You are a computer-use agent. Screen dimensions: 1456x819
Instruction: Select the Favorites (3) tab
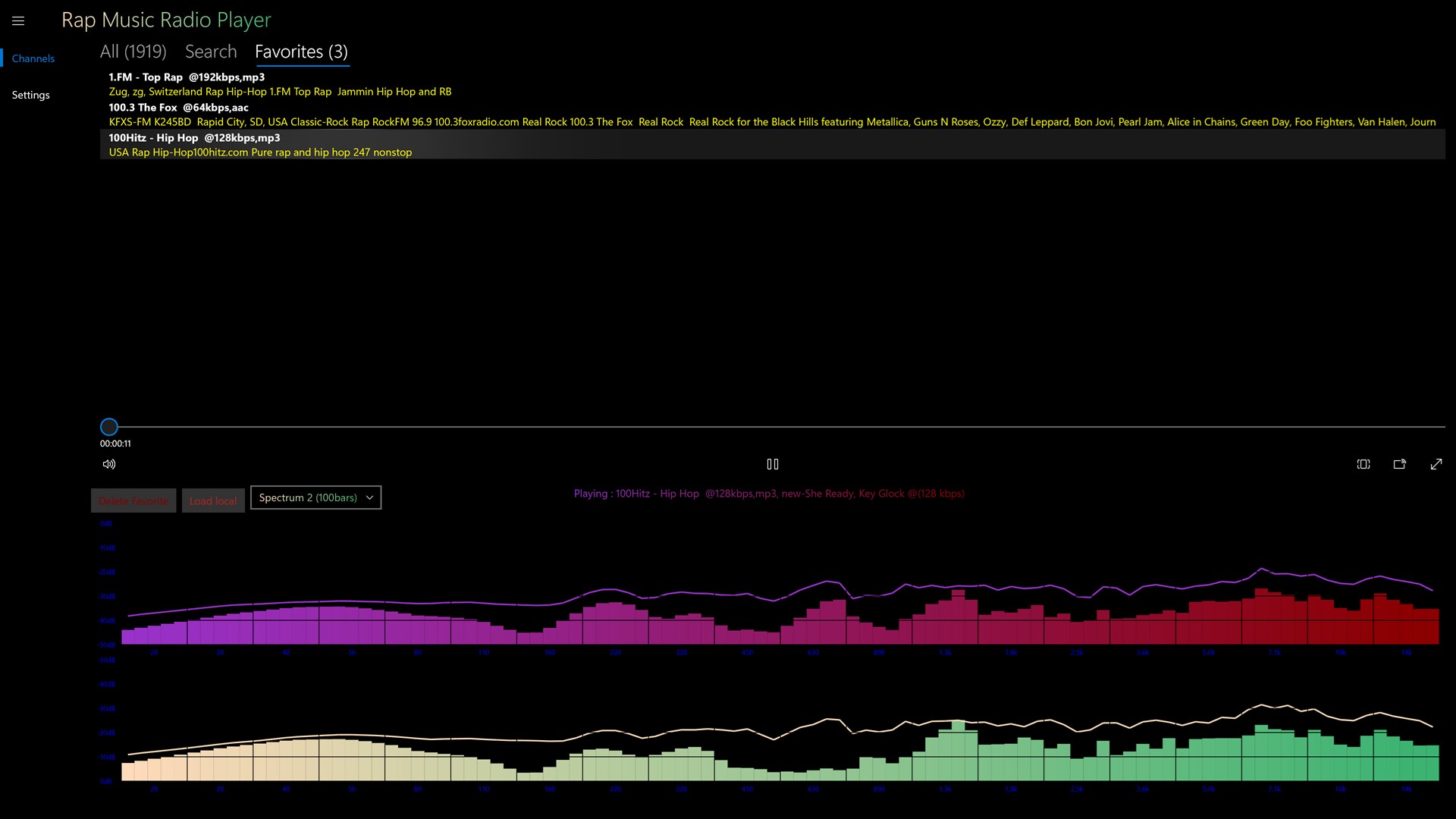[301, 52]
